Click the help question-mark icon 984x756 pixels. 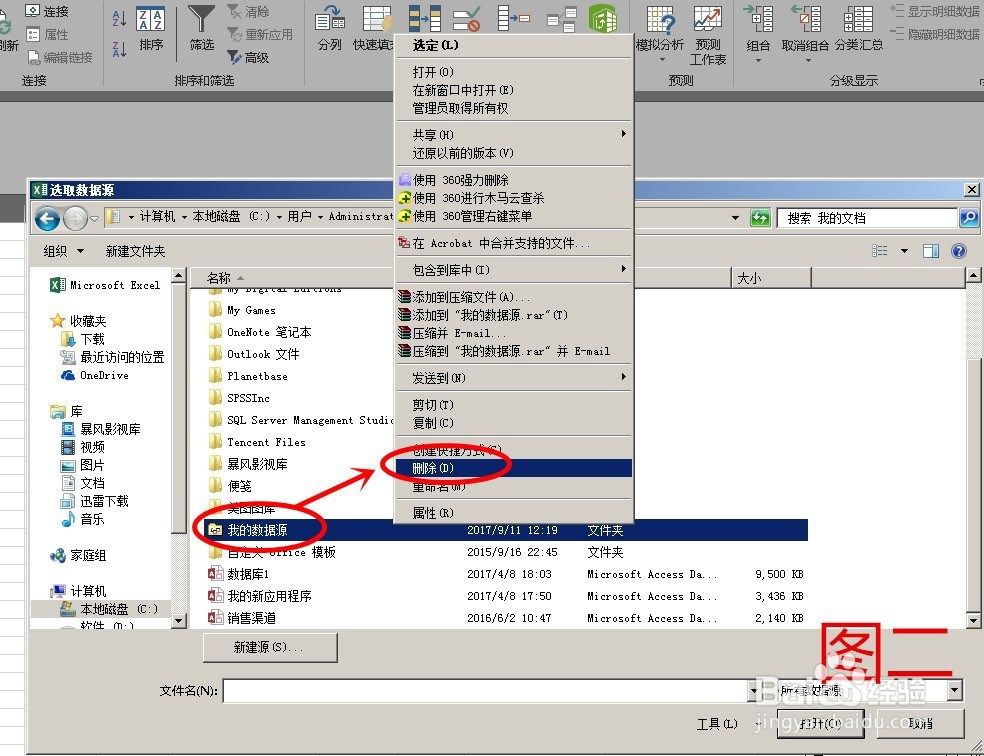[959, 251]
